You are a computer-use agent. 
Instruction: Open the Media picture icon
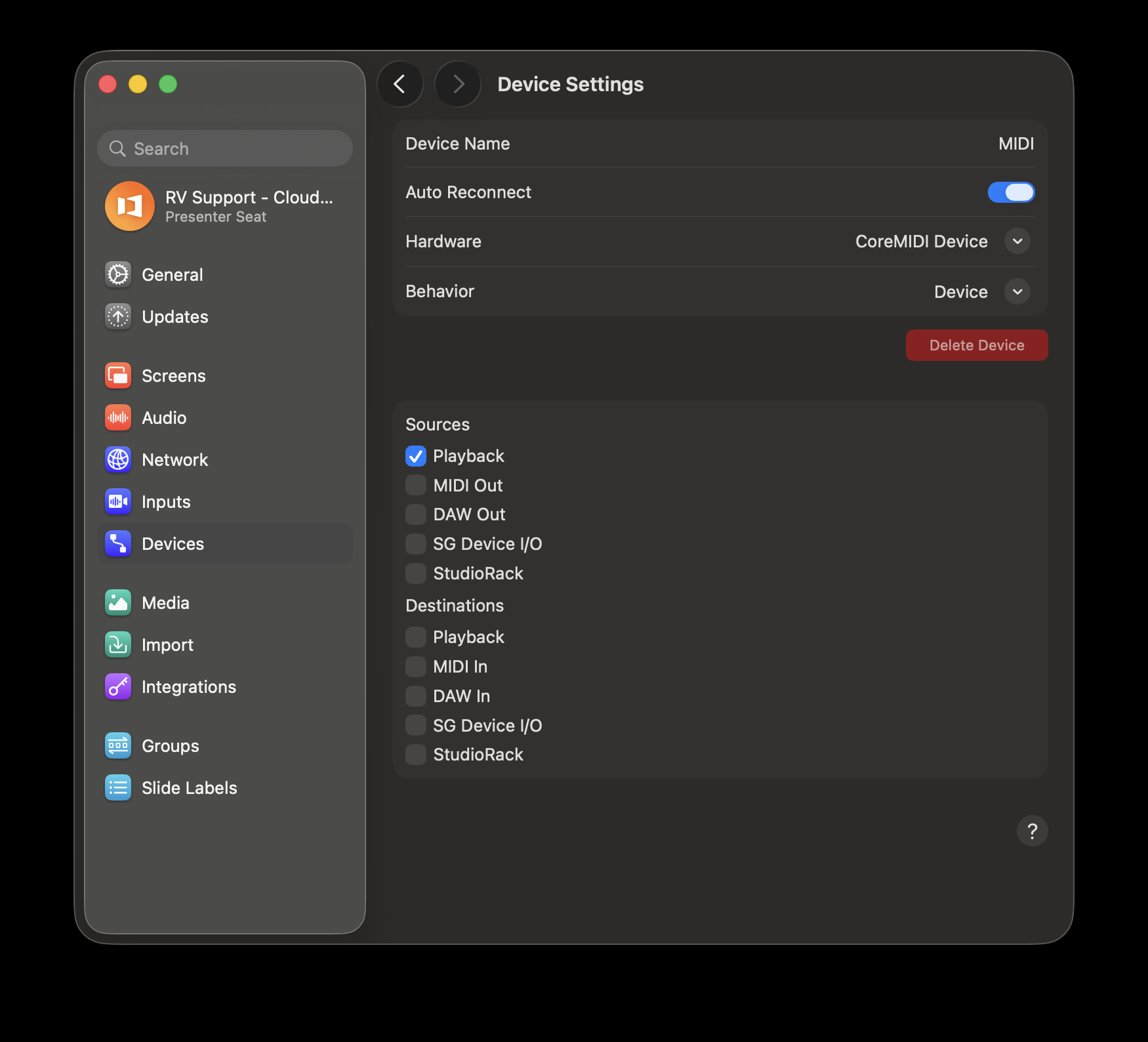coord(118,602)
